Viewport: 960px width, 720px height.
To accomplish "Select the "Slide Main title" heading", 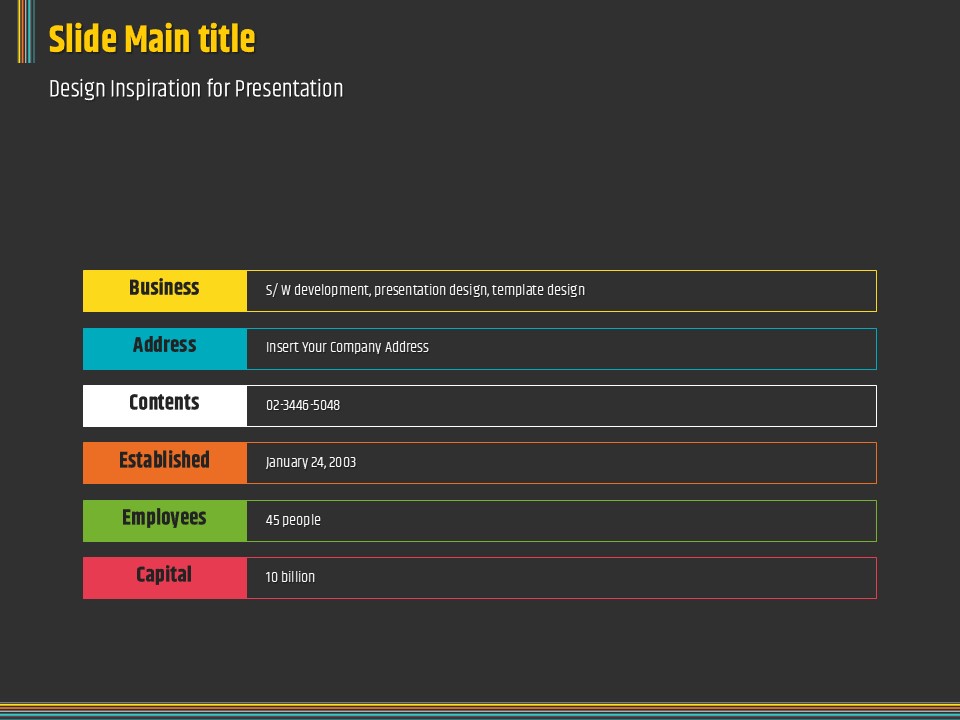I will (152, 40).
